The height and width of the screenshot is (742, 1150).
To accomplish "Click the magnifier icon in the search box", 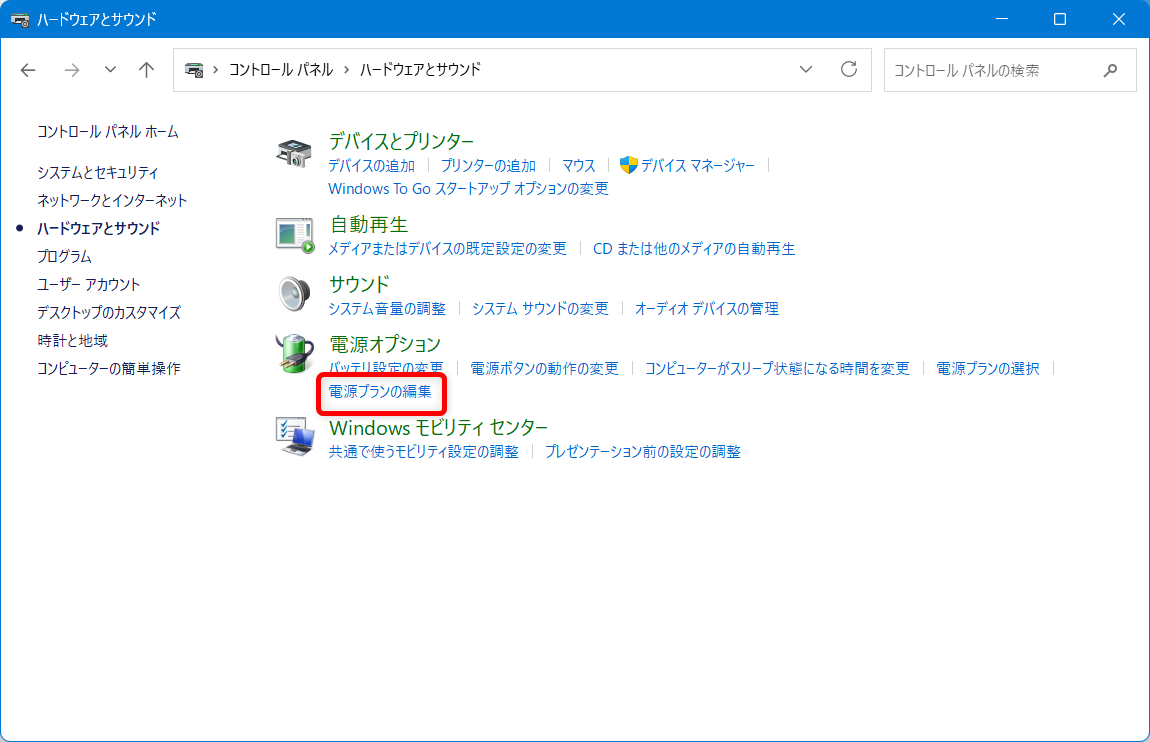I will click(x=1110, y=71).
